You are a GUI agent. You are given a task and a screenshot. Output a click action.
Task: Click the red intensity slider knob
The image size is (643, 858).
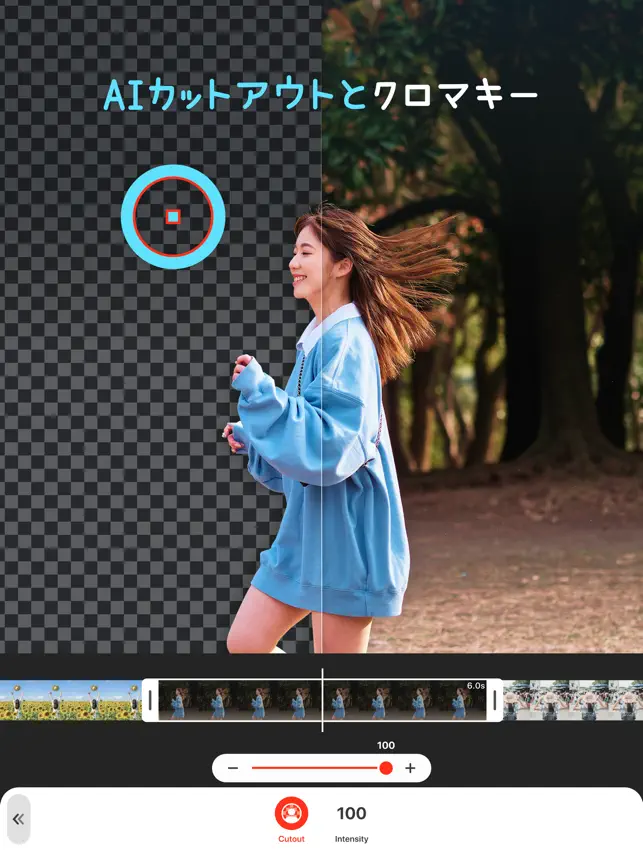coord(386,768)
